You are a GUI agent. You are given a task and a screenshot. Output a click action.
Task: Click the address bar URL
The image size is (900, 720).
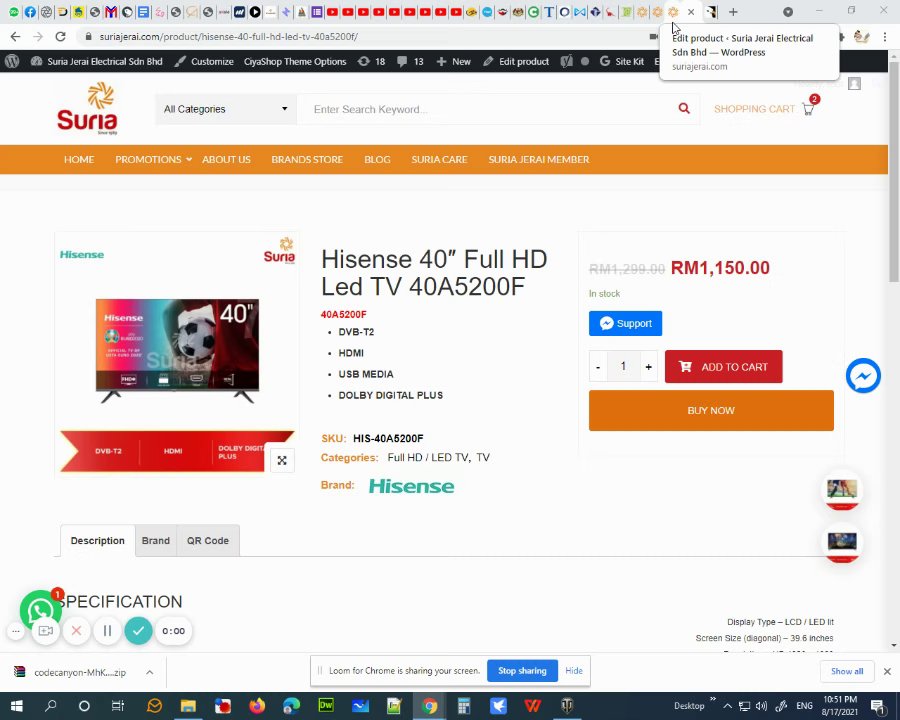pyautogui.click(x=228, y=37)
